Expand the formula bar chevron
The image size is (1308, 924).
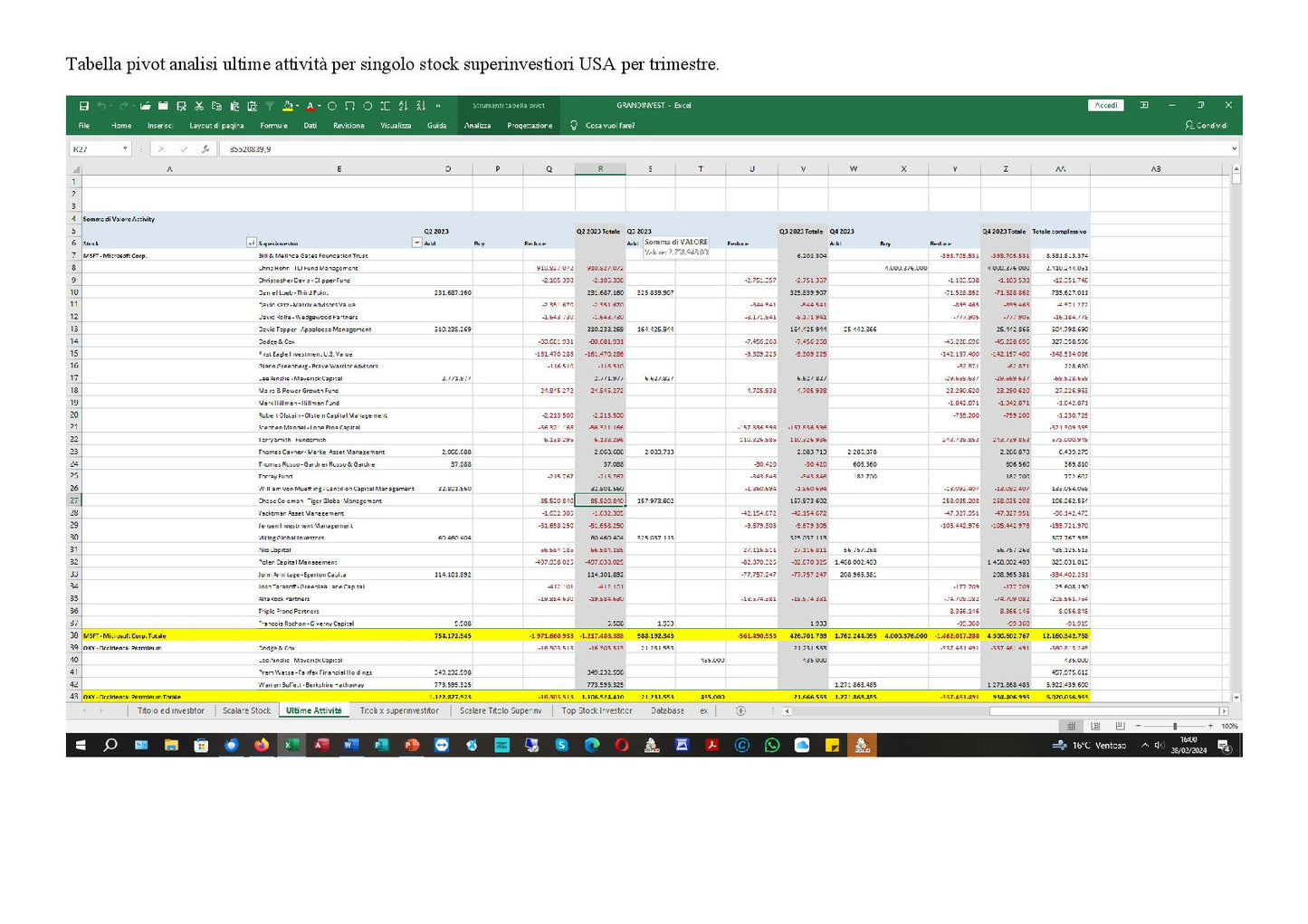[1233, 148]
